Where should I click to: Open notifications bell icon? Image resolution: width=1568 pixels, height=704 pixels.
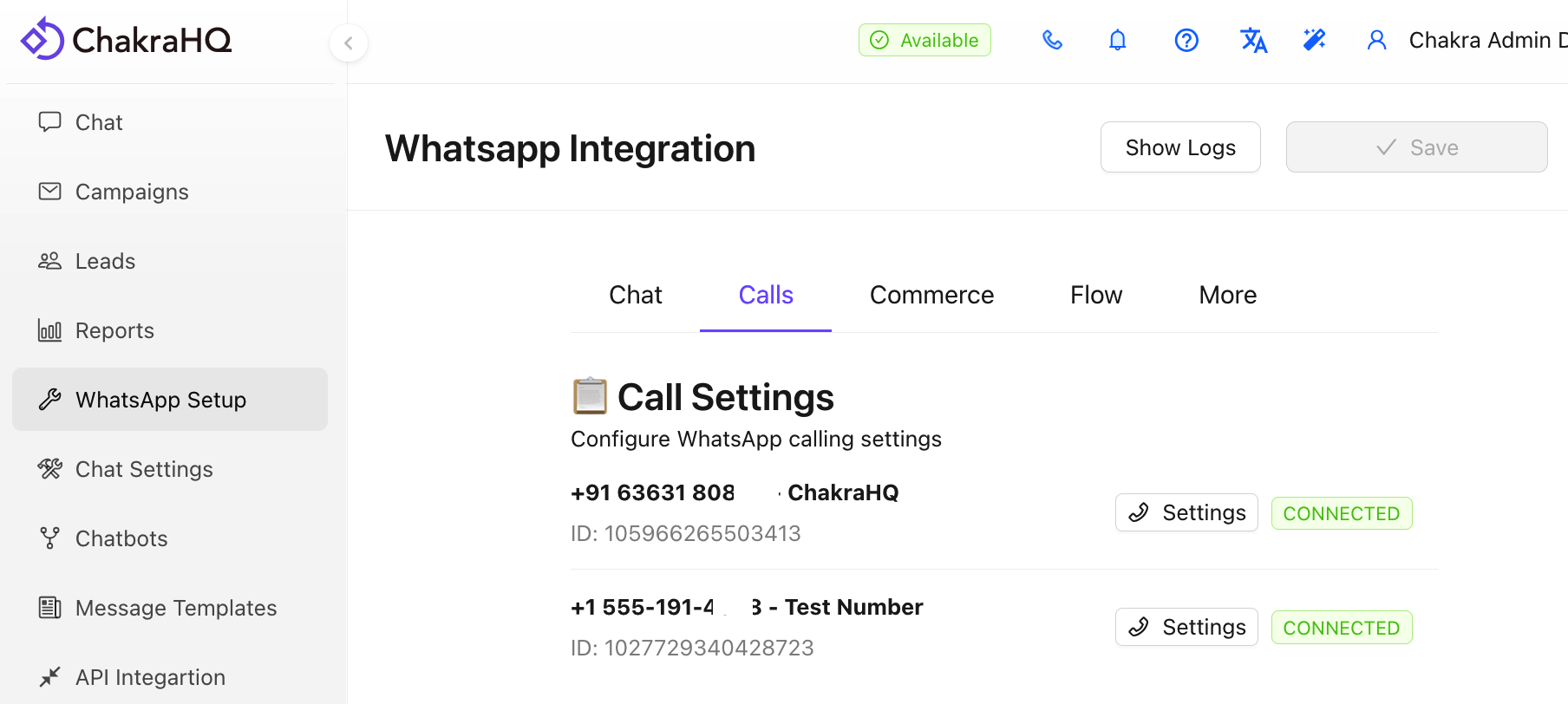[1118, 40]
